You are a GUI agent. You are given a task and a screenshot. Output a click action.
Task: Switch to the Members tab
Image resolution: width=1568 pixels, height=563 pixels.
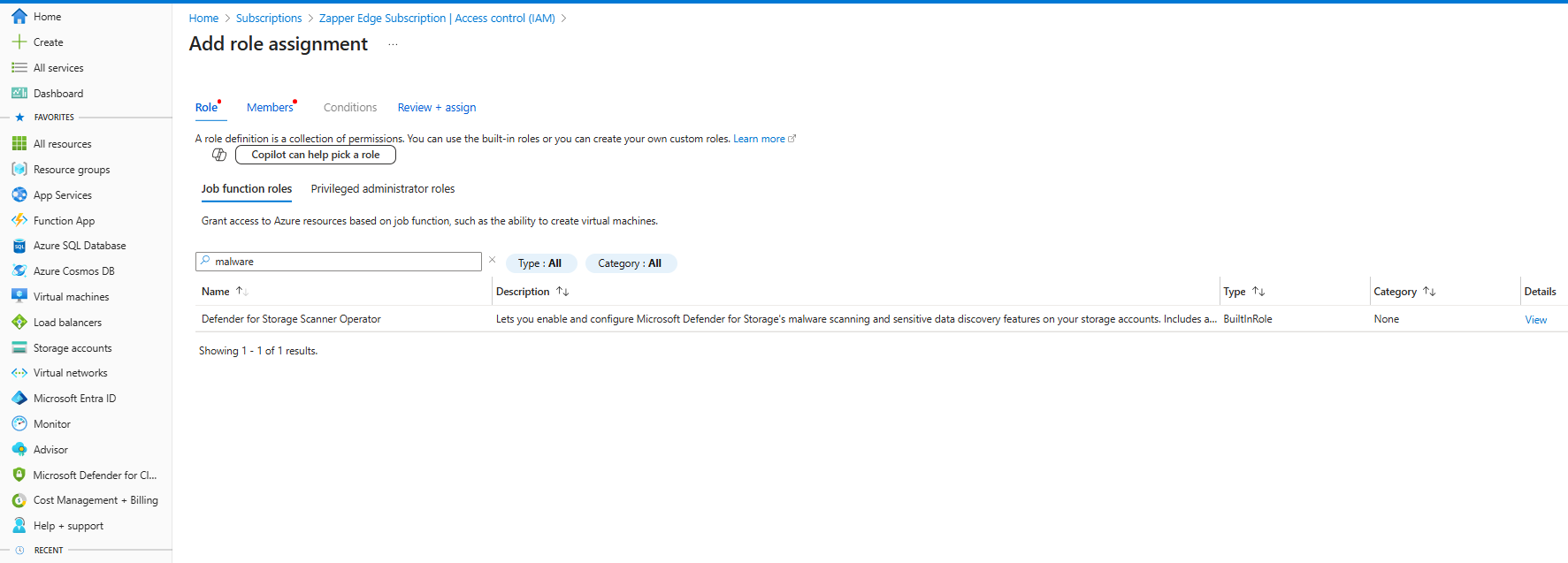pos(270,108)
